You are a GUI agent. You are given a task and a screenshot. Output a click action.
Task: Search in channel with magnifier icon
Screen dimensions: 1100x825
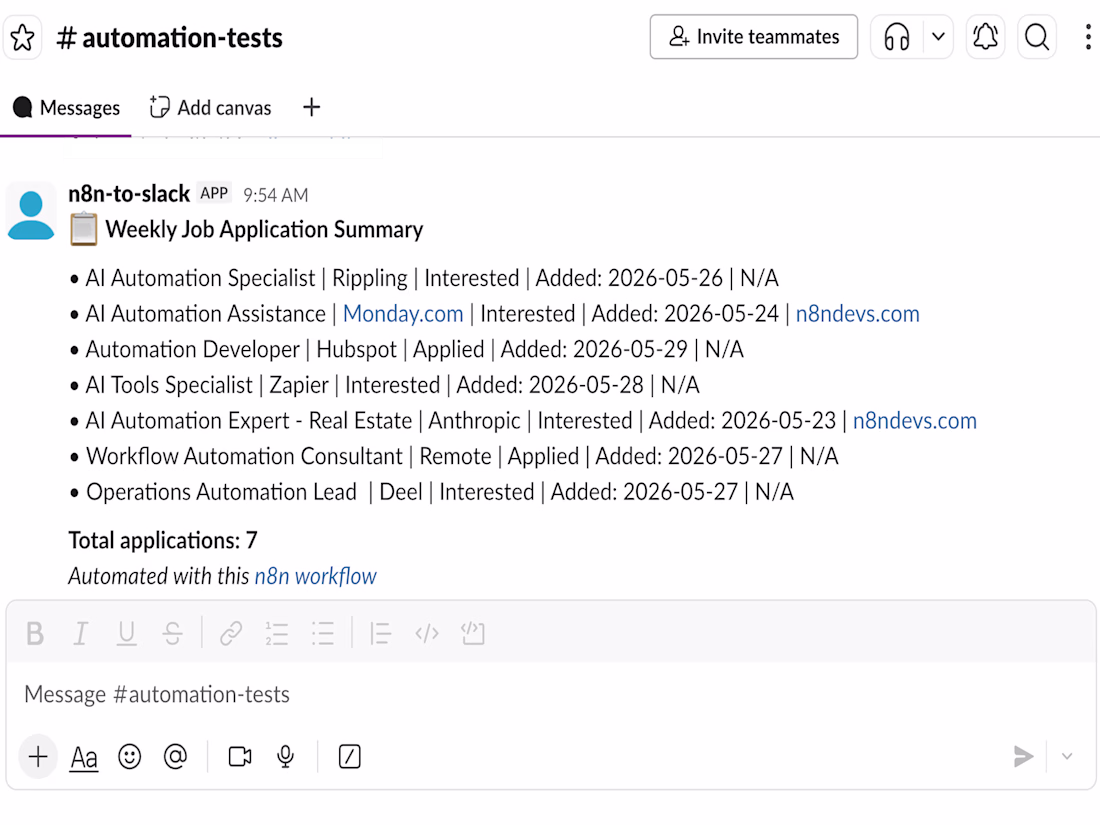[x=1037, y=36]
